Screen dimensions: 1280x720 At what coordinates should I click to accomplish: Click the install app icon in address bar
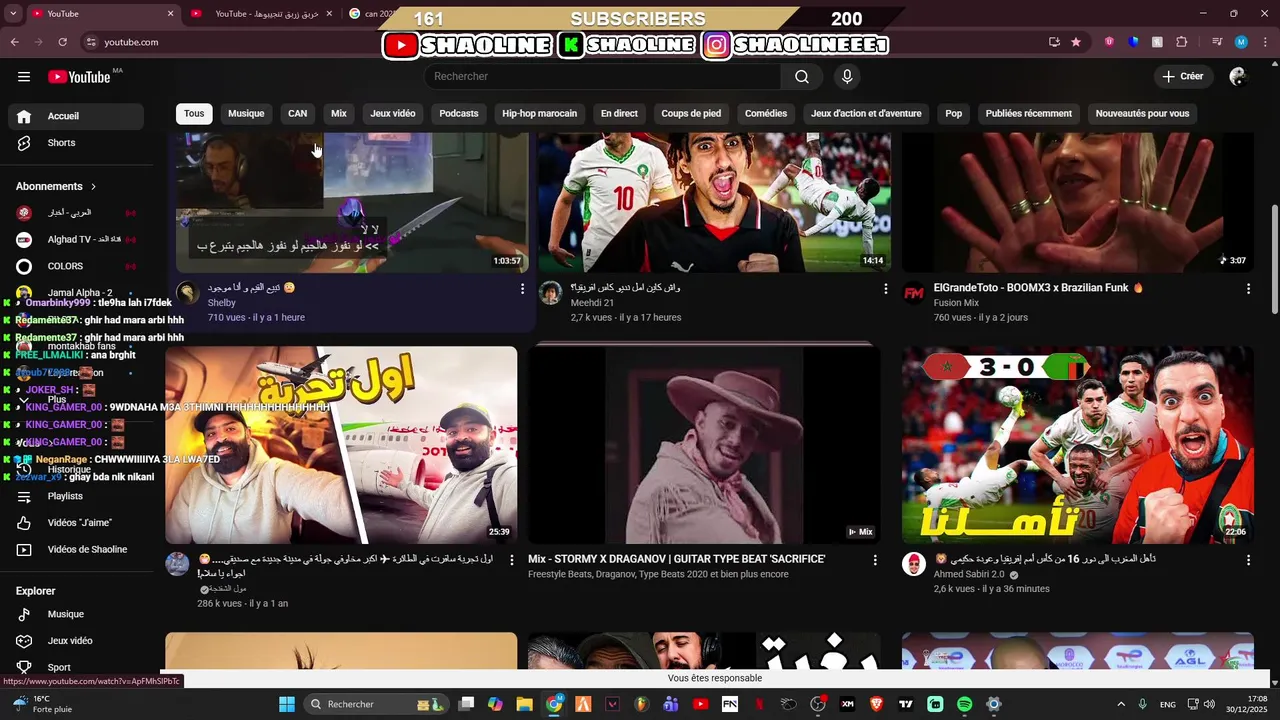pos(1054,42)
